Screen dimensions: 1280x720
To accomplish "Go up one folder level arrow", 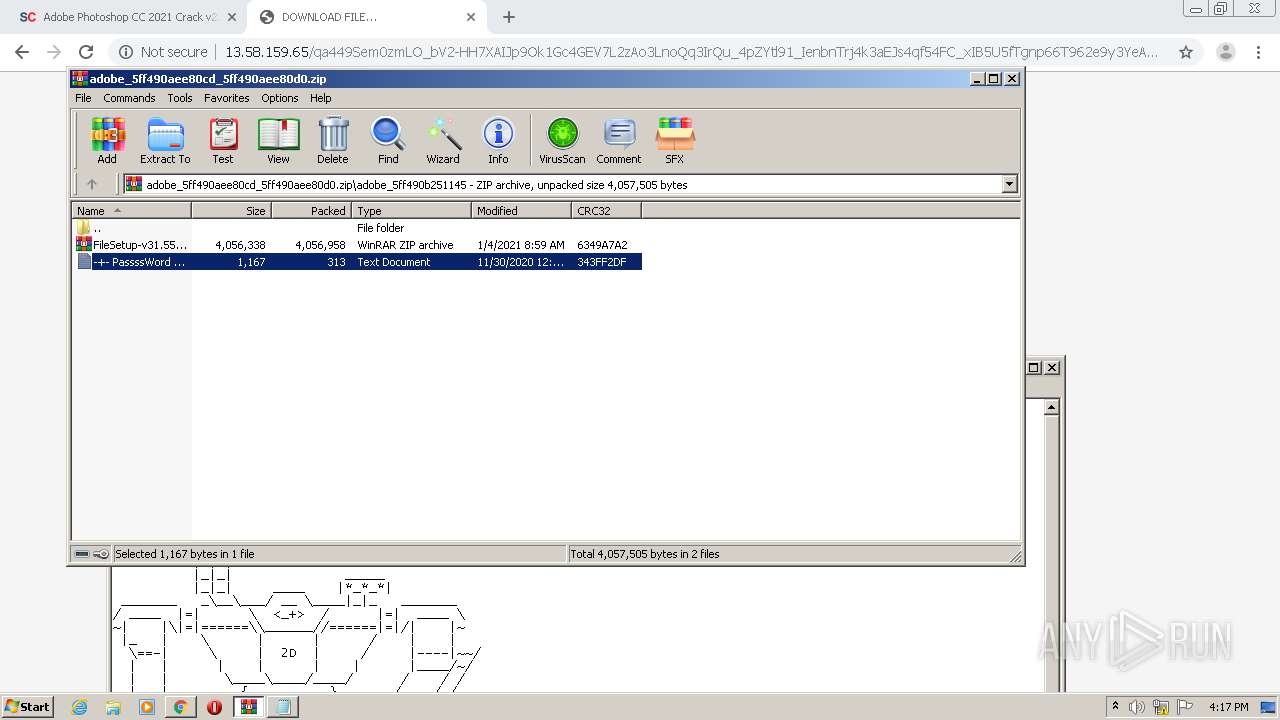I will (x=92, y=184).
